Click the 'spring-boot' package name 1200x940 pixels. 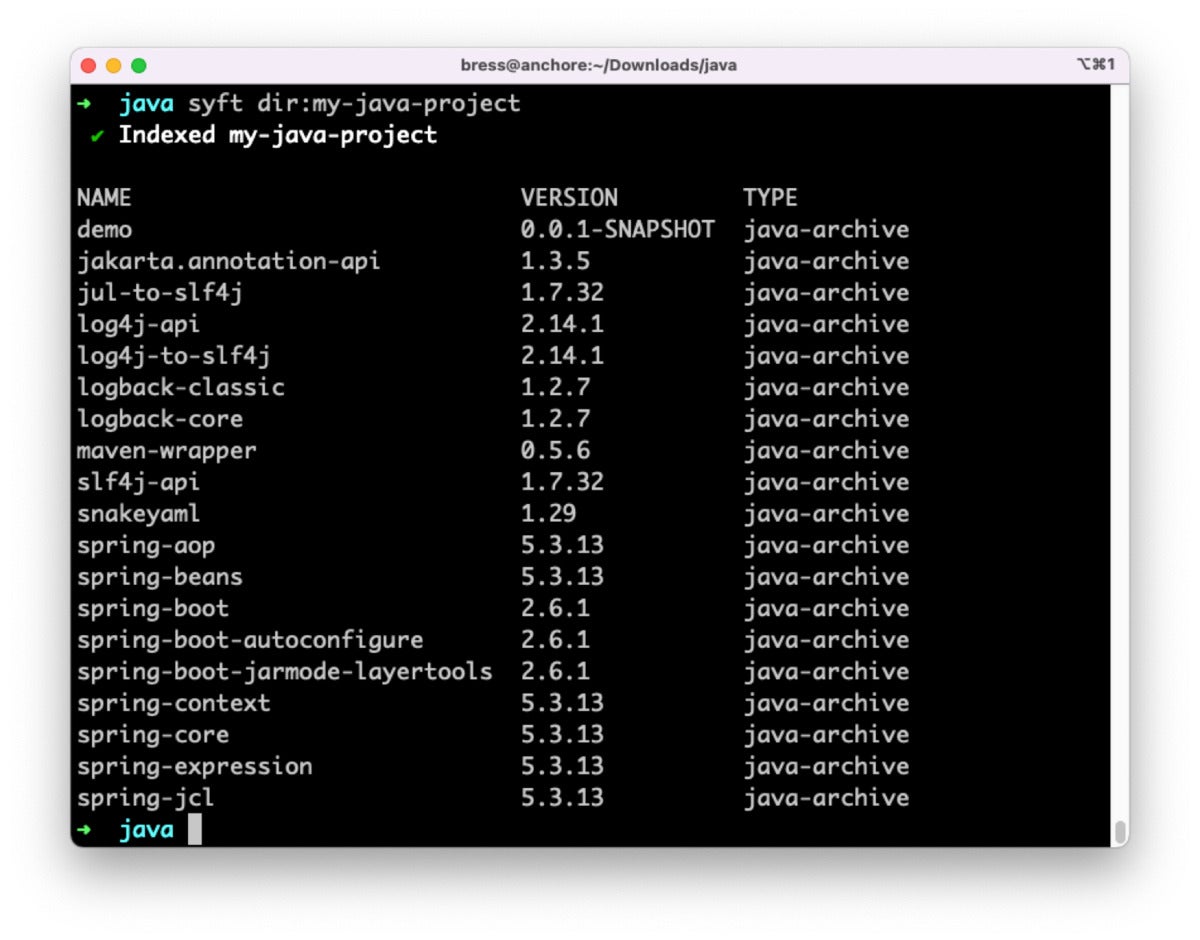153,609
